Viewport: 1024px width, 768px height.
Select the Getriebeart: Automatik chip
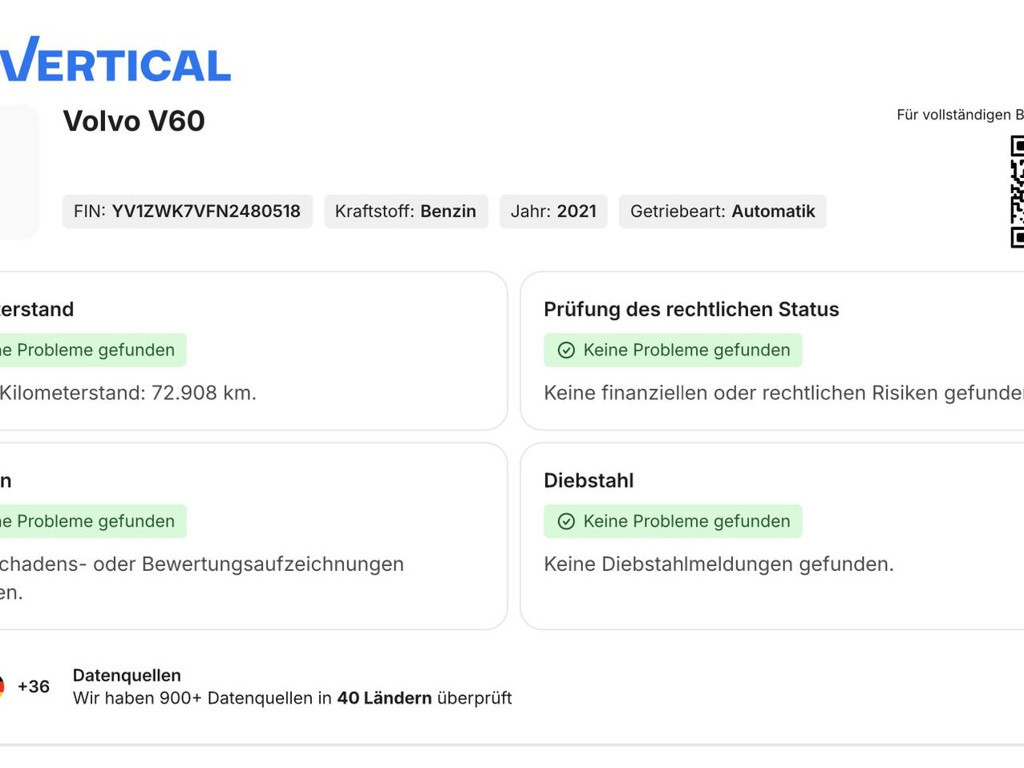(x=722, y=211)
